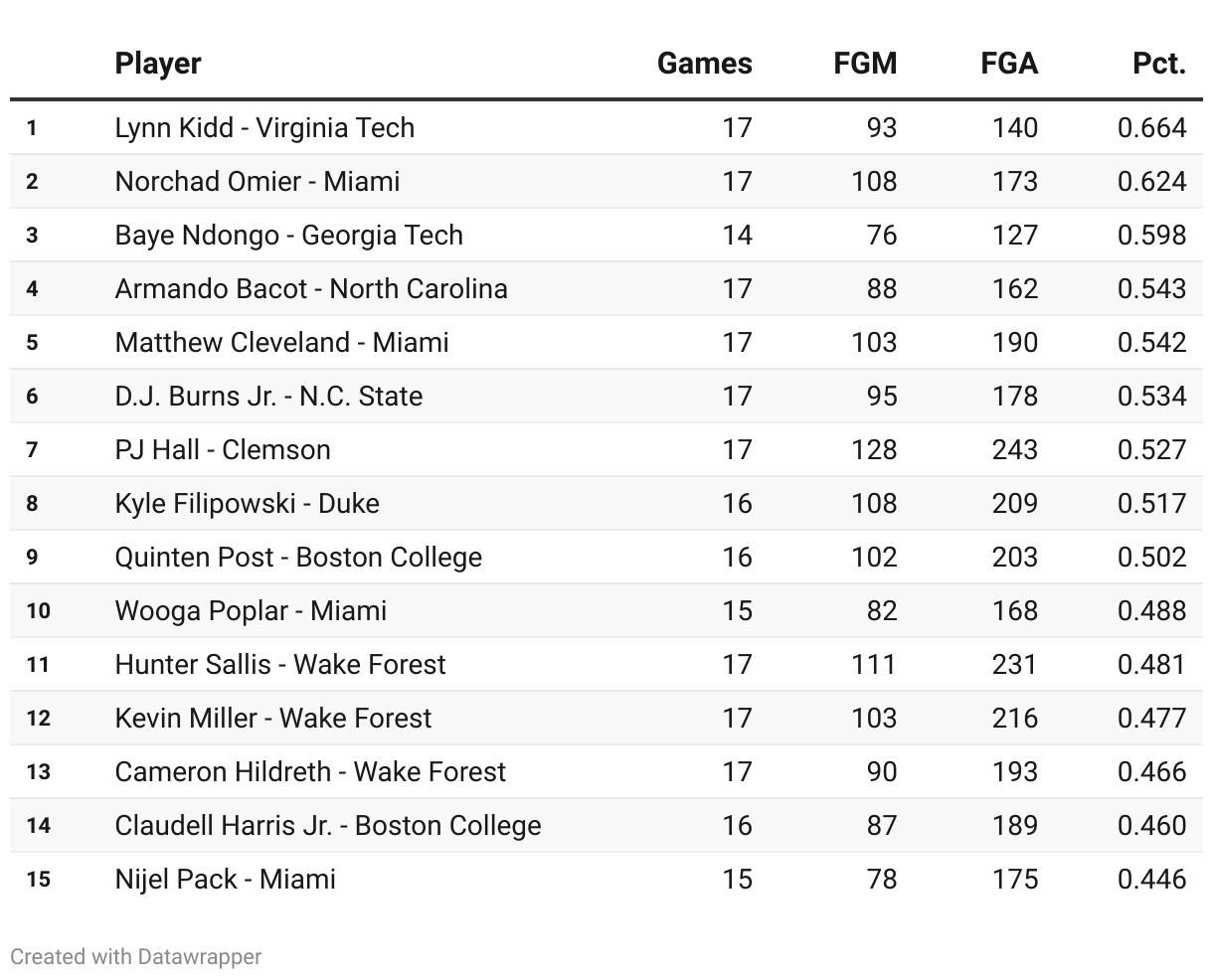Click Norchad Omier - Miami player name

[x=258, y=181]
